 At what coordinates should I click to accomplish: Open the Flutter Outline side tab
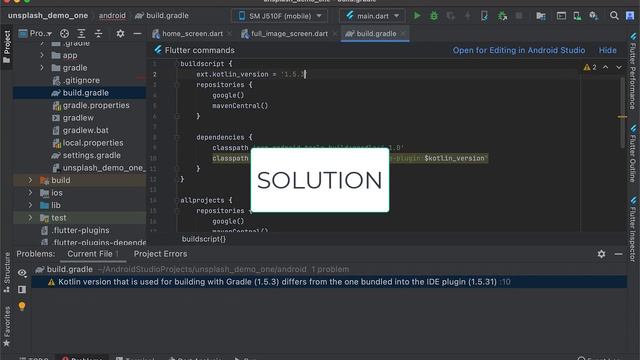point(633,153)
